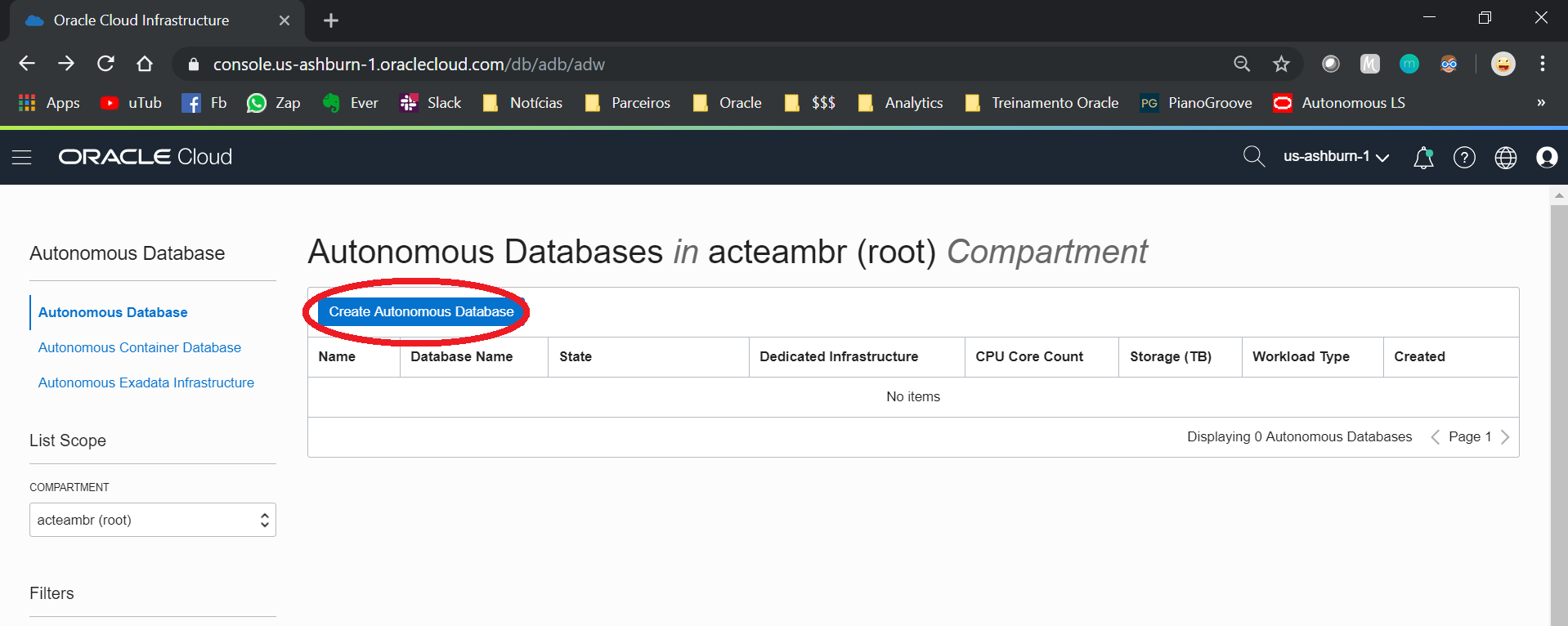Expand the Notícias bookmark folder
The width and height of the screenshot is (1568, 626).
[x=522, y=103]
